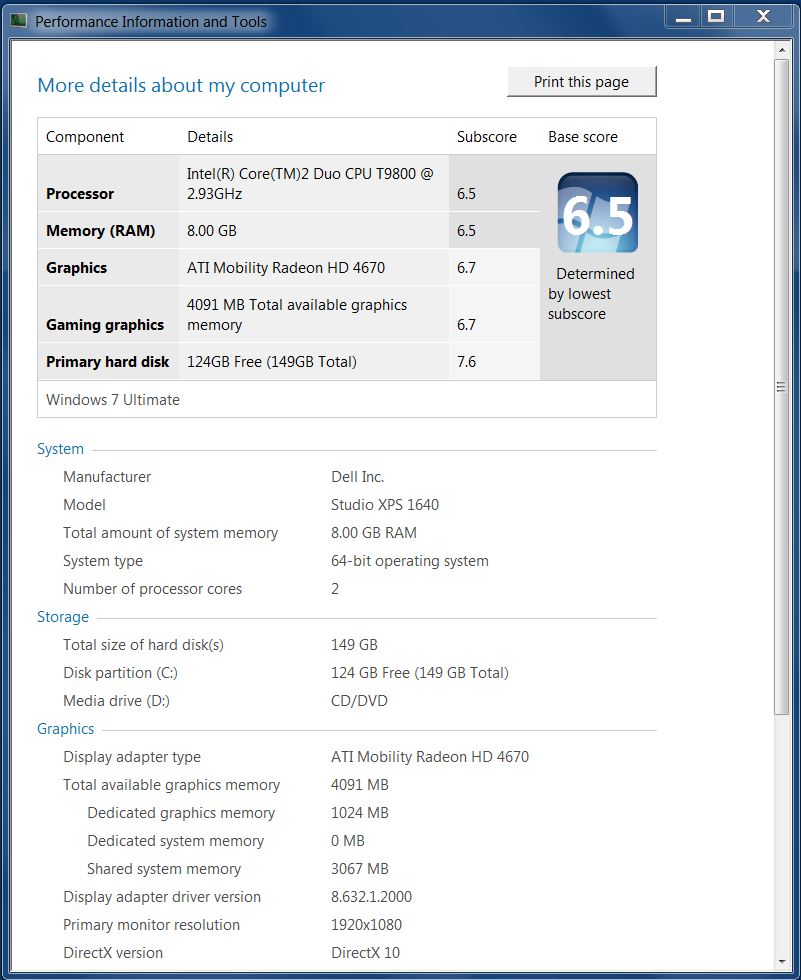801x980 pixels.
Task: Close the Performance Information and Tools window
Action: point(763,17)
